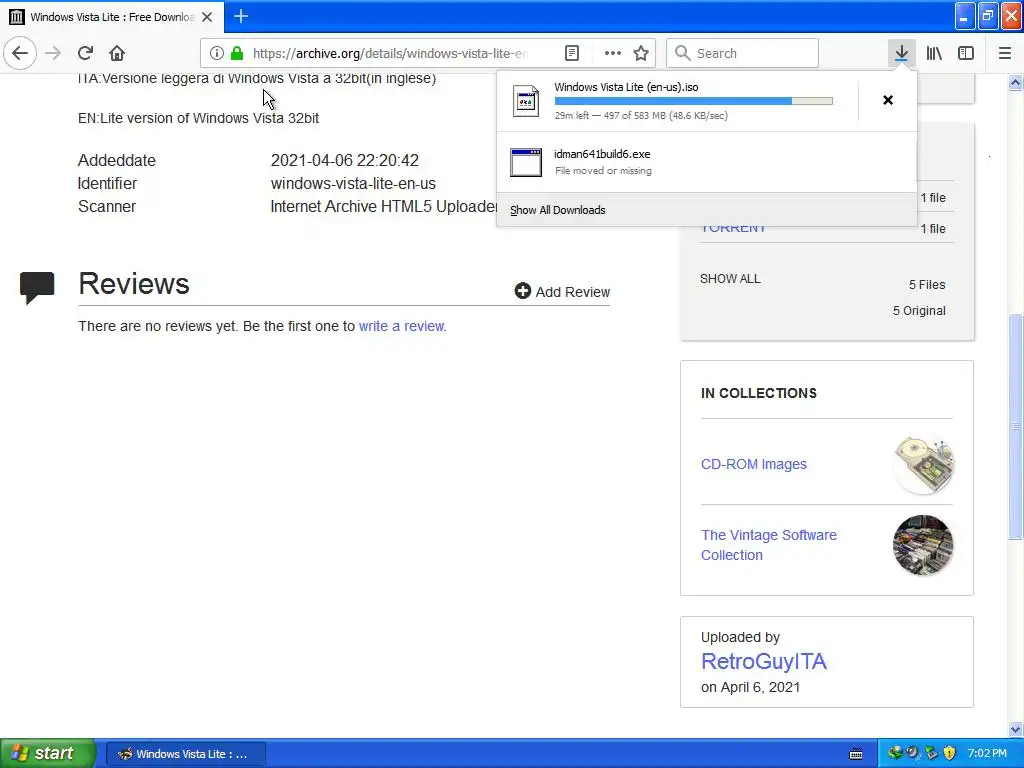Click Windows Vista Lite taskbar button
The width and height of the screenshot is (1024, 768).
(186, 754)
